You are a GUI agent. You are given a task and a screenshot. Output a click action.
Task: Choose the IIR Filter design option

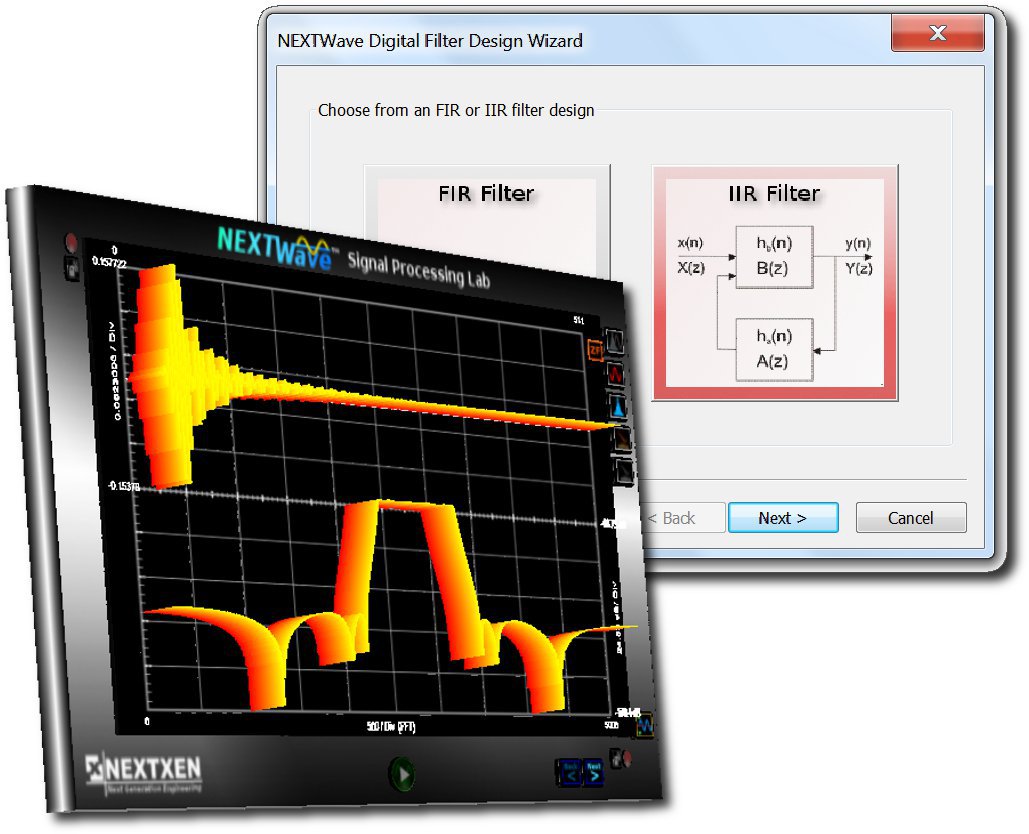coord(774,283)
